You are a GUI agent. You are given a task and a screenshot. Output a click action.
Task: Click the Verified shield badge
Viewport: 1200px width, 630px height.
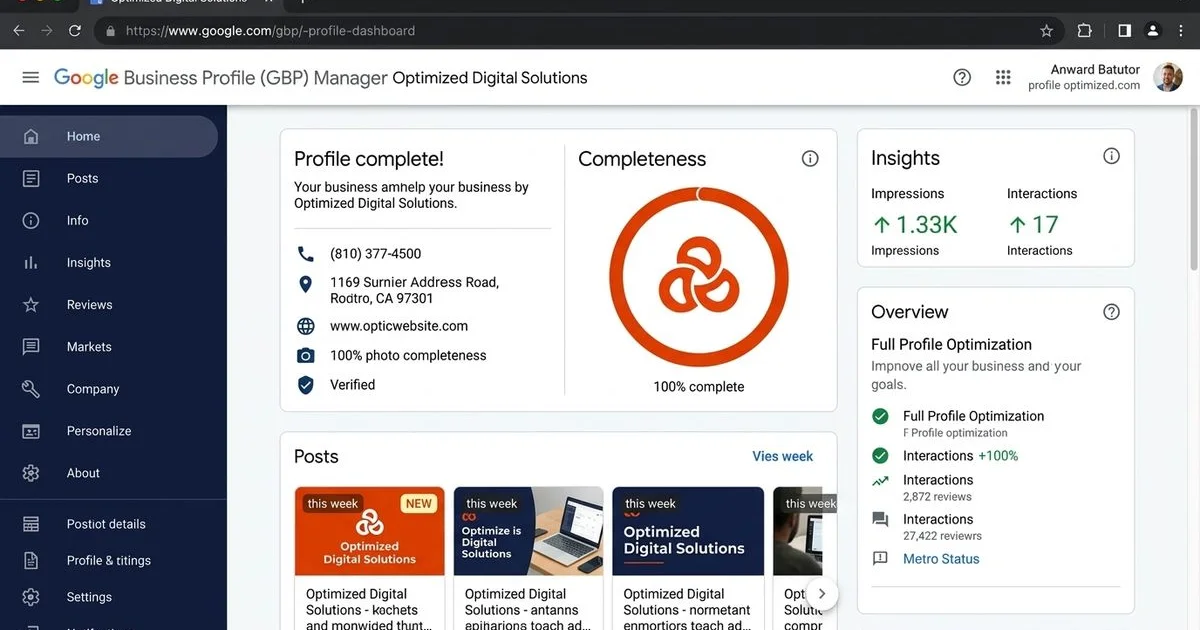[306, 385]
